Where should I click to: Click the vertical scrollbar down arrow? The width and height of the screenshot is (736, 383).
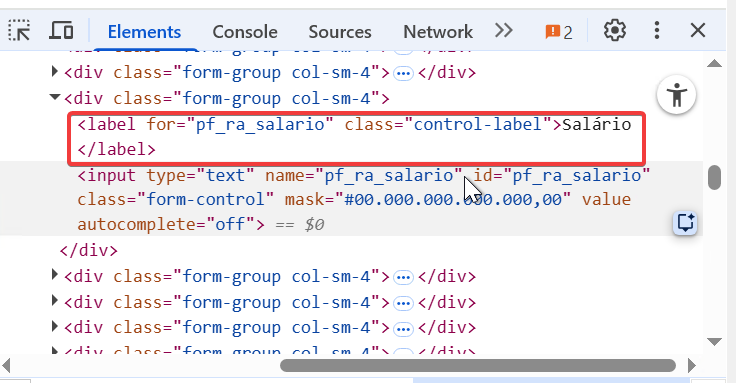(714, 342)
